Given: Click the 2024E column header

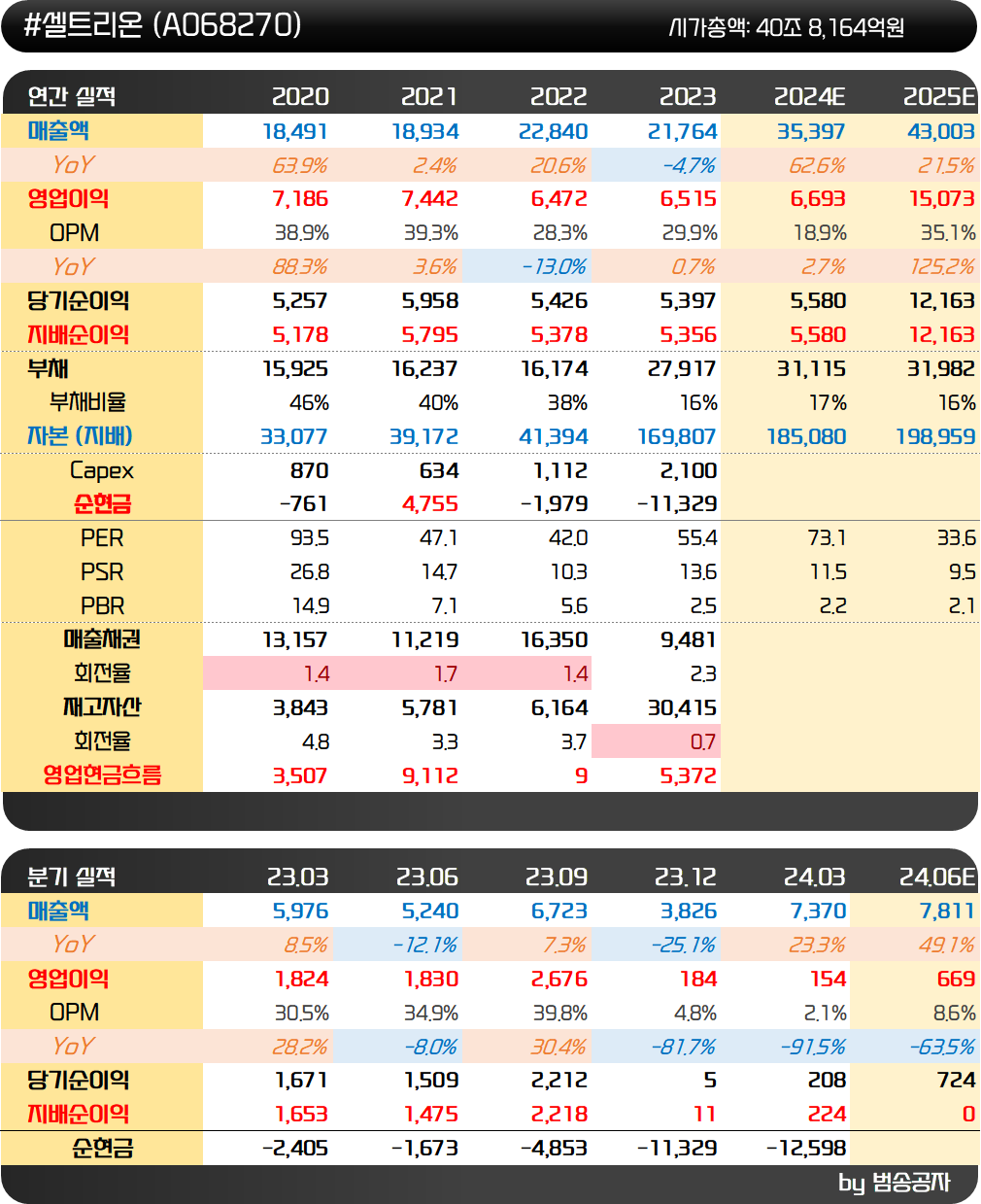Looking at the screenshot, I should tap(810, 96).
